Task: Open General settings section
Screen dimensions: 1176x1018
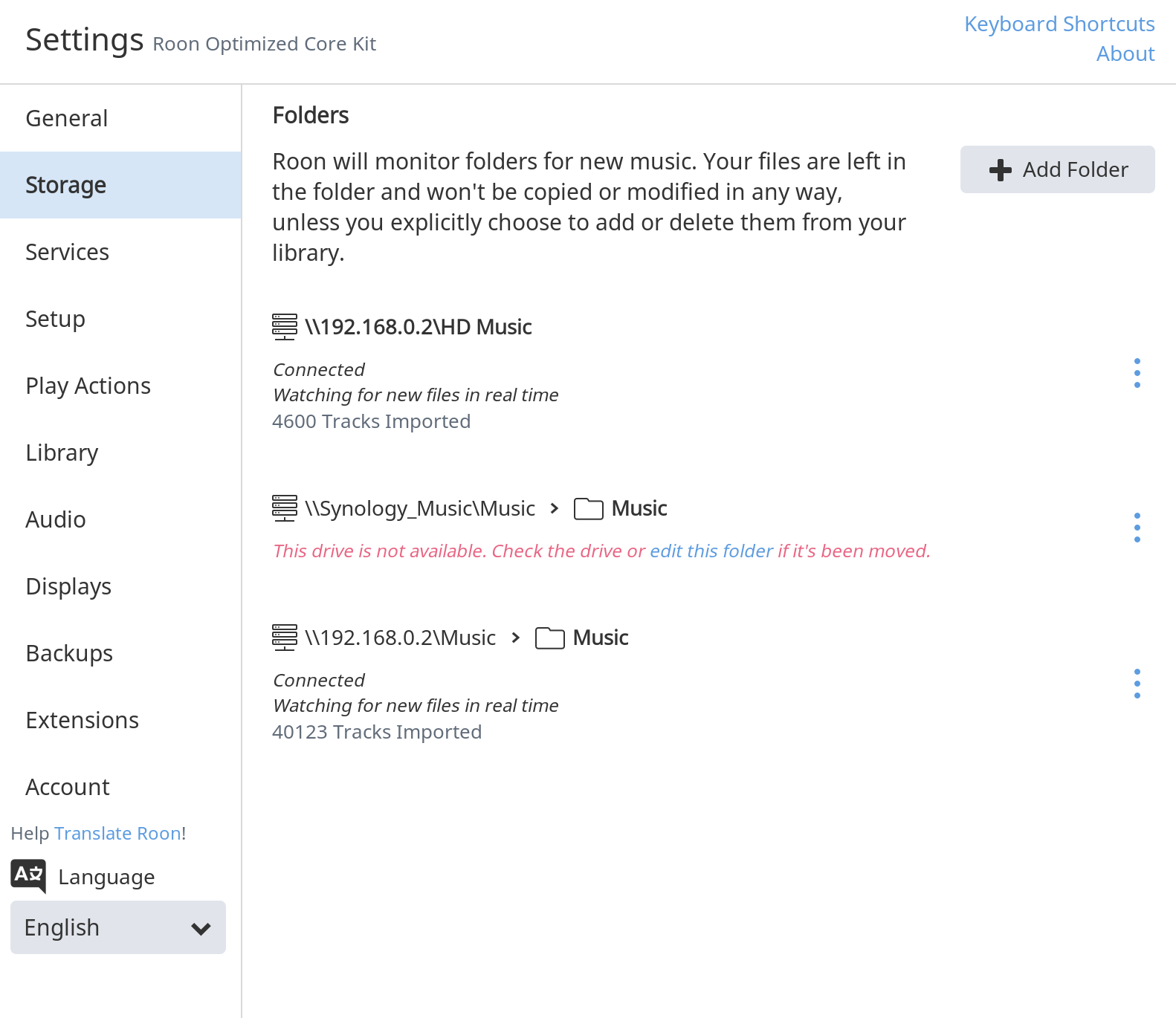Action: 120,118
